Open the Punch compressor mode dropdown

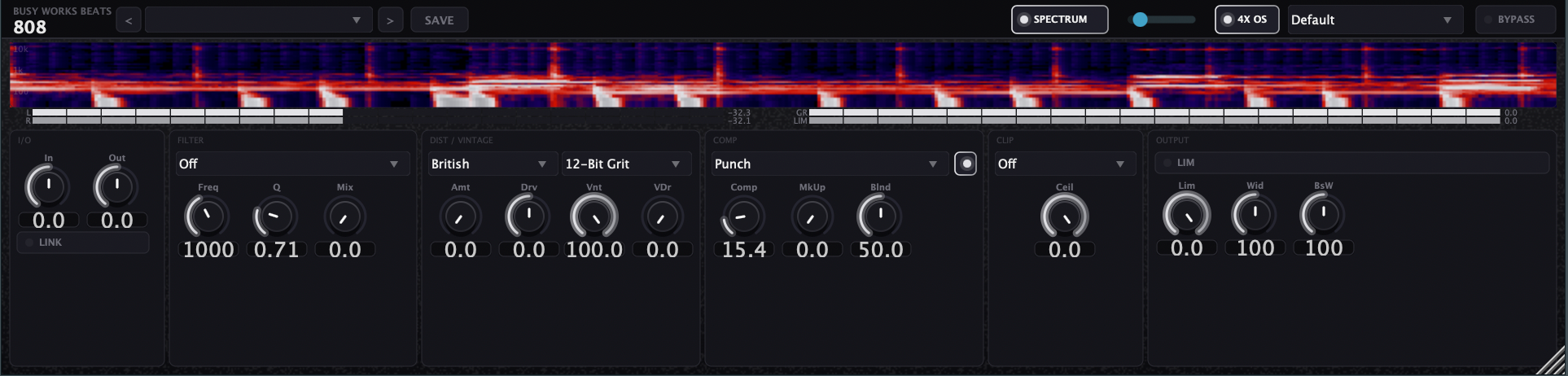pos(826,164)
